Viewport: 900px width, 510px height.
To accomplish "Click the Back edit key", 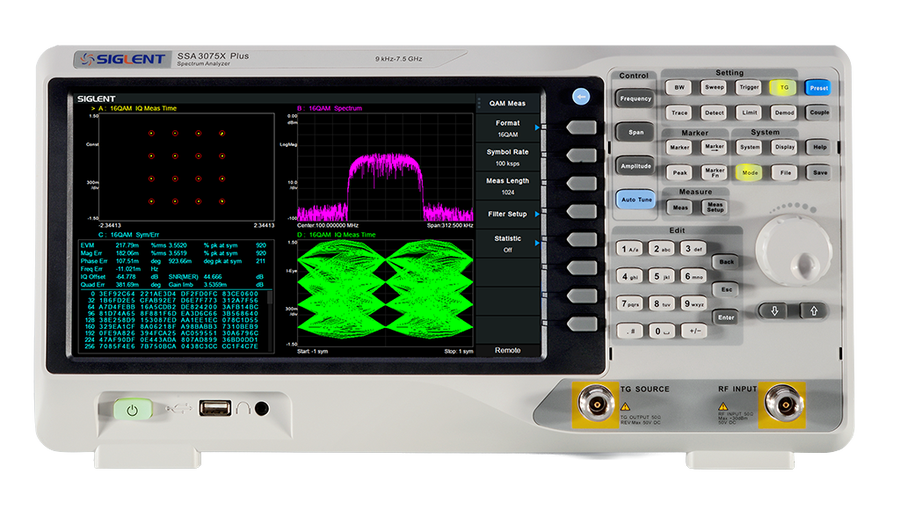I will pos(726,262).
